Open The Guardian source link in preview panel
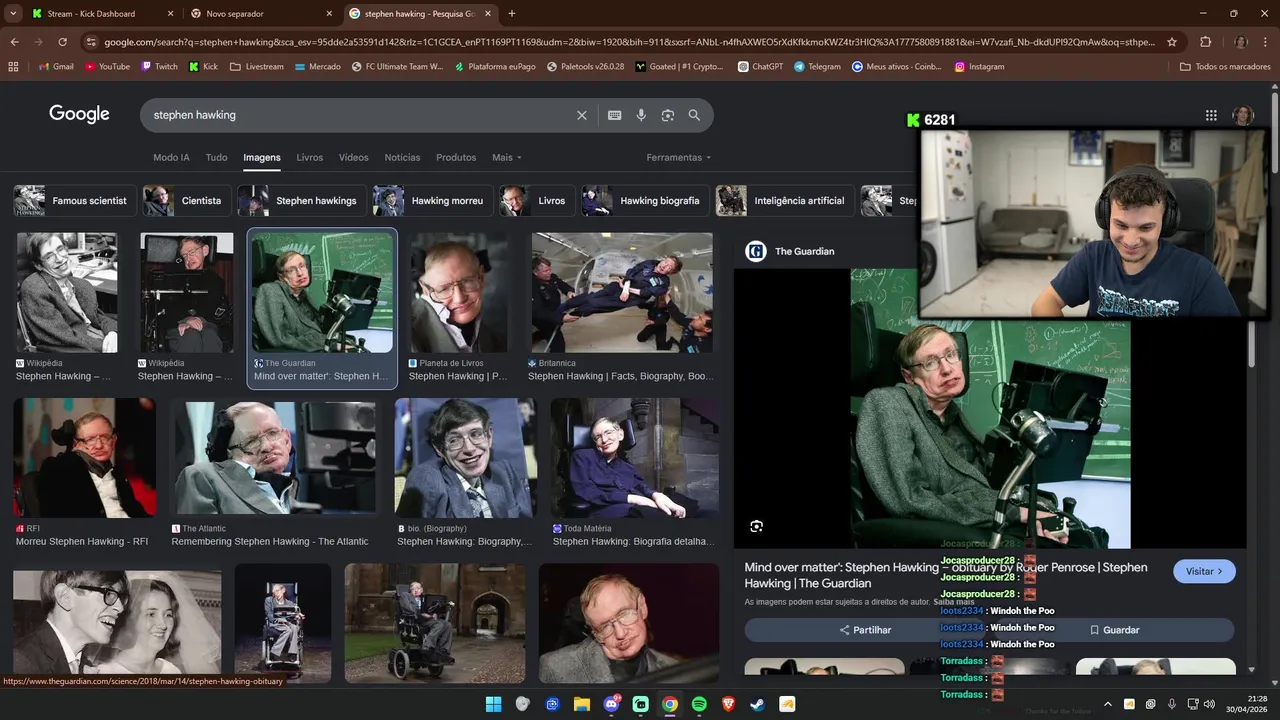The image size is (1280, 720). [790, 251]
